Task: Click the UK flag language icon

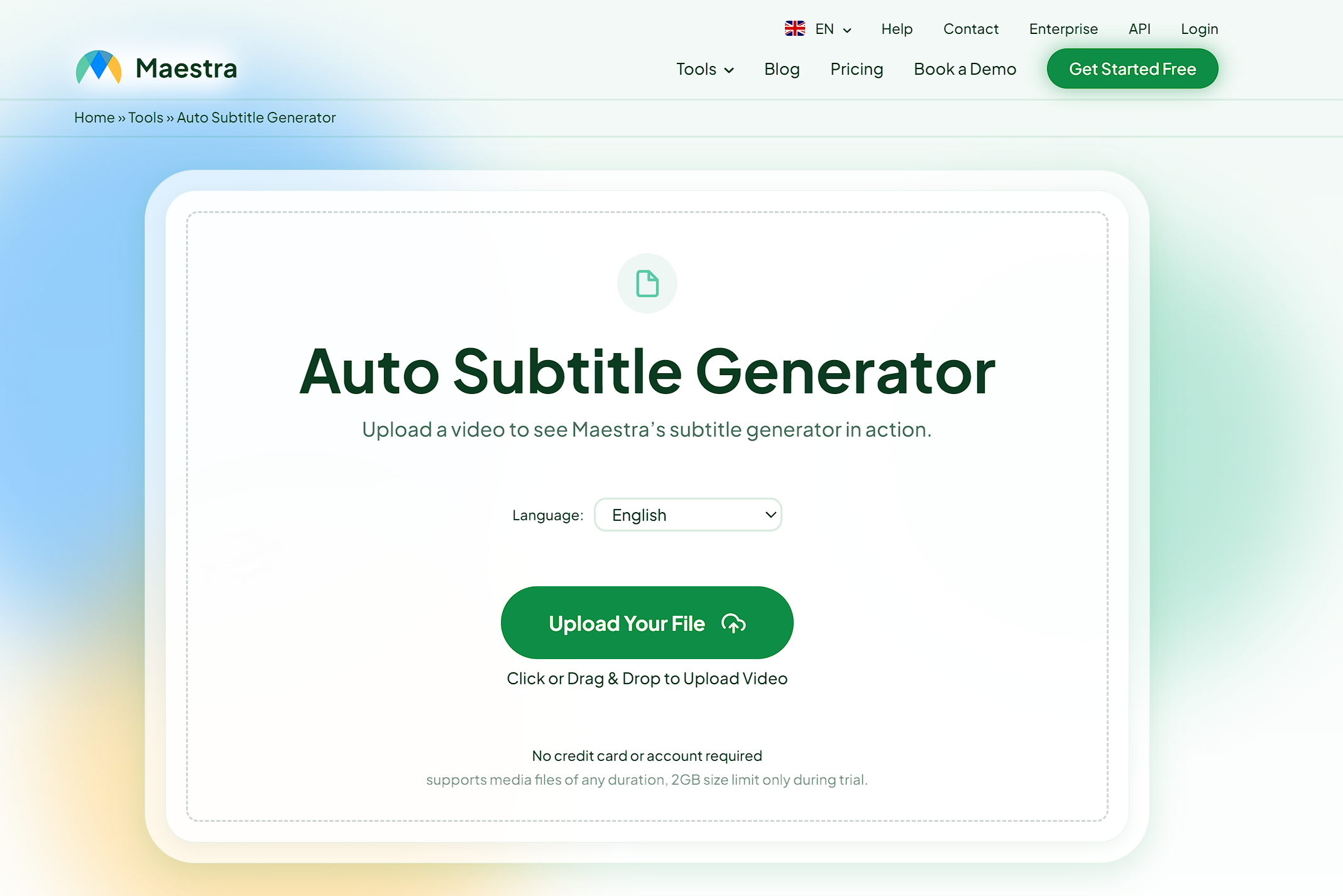Action: pyautogui.click(x=794, y=29)
